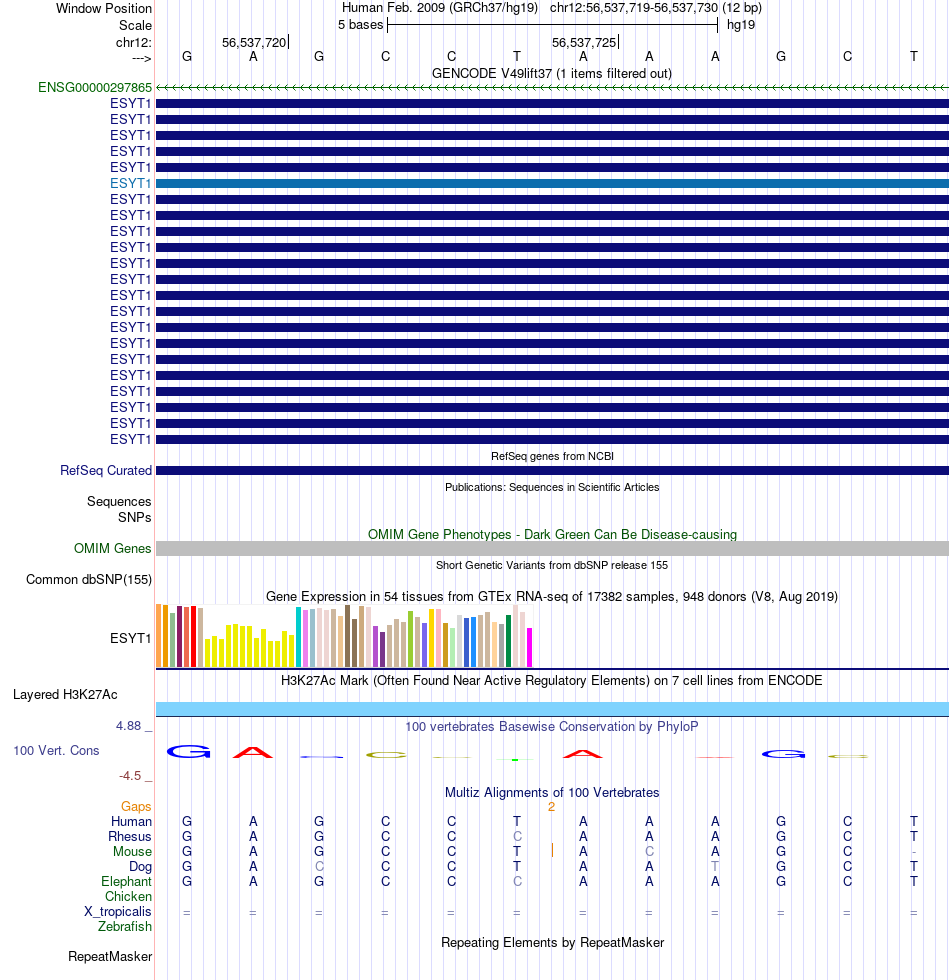Open Multiz Alignments of 100 Vertebrates title
The width and height of the screenshot is (950, 980).
click(x=552, y=792)
